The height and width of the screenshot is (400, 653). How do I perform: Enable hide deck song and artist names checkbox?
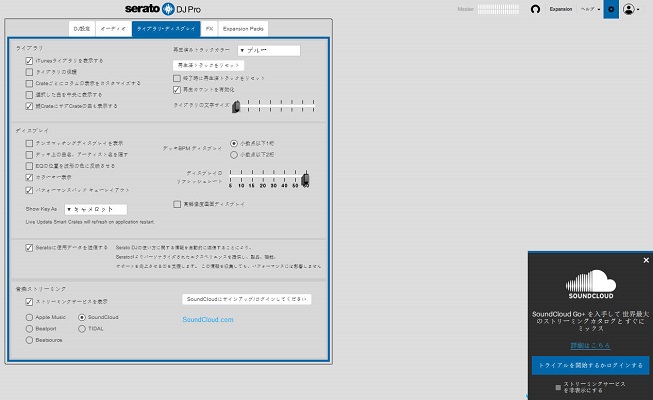pos(29,155)
